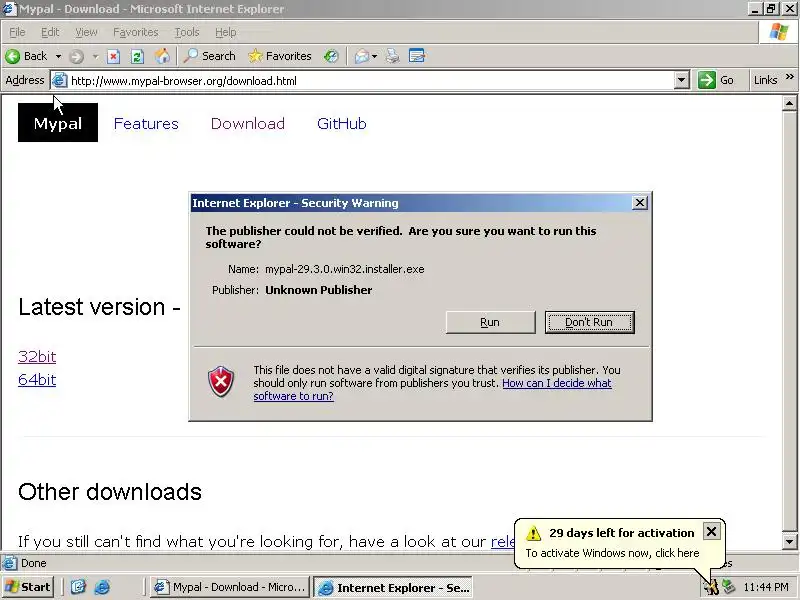Click the Don't Run button
800x600 pixels.
[589, 322]
